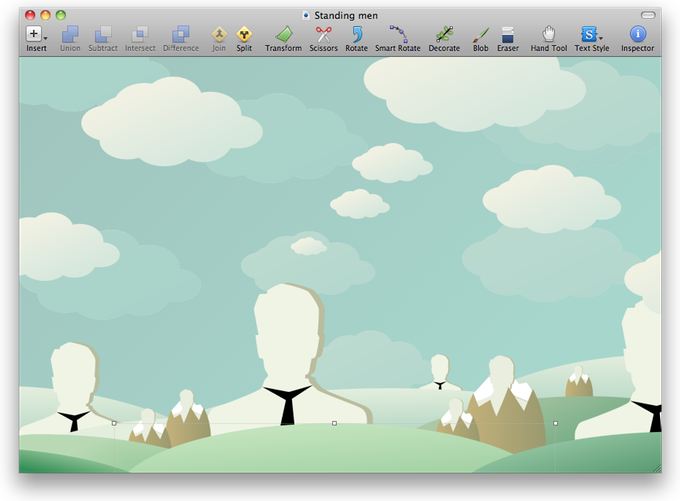Toggle toolbar with the pill button
This screenshot has height=501, width=680.
tap(648, 15)
